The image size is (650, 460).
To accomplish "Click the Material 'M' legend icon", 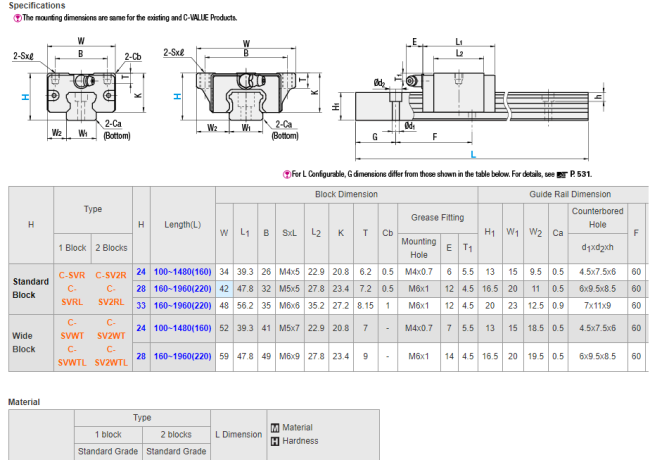I will [274, 427].
